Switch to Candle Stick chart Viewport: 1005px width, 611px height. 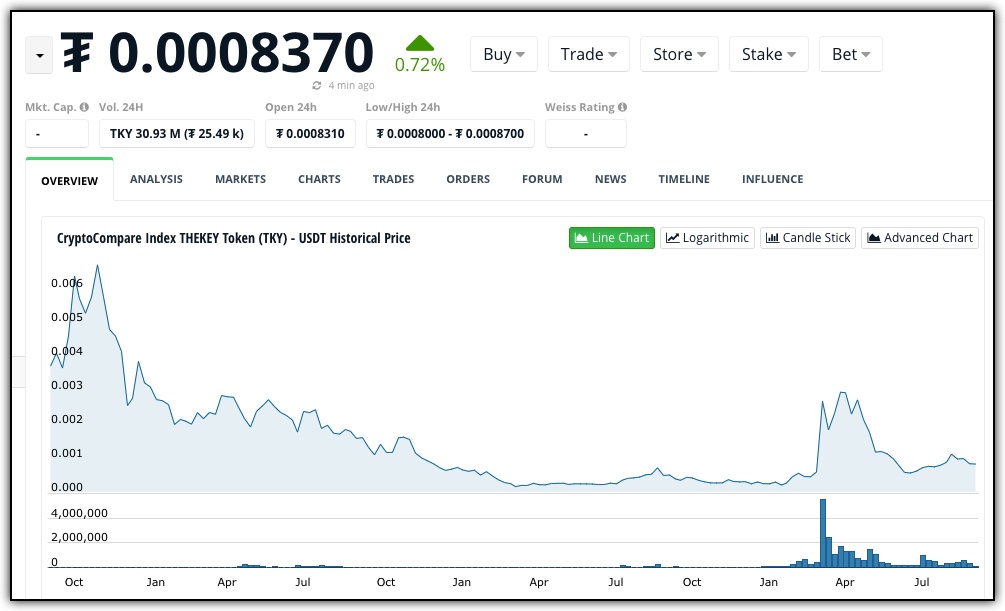click(808, 238)
